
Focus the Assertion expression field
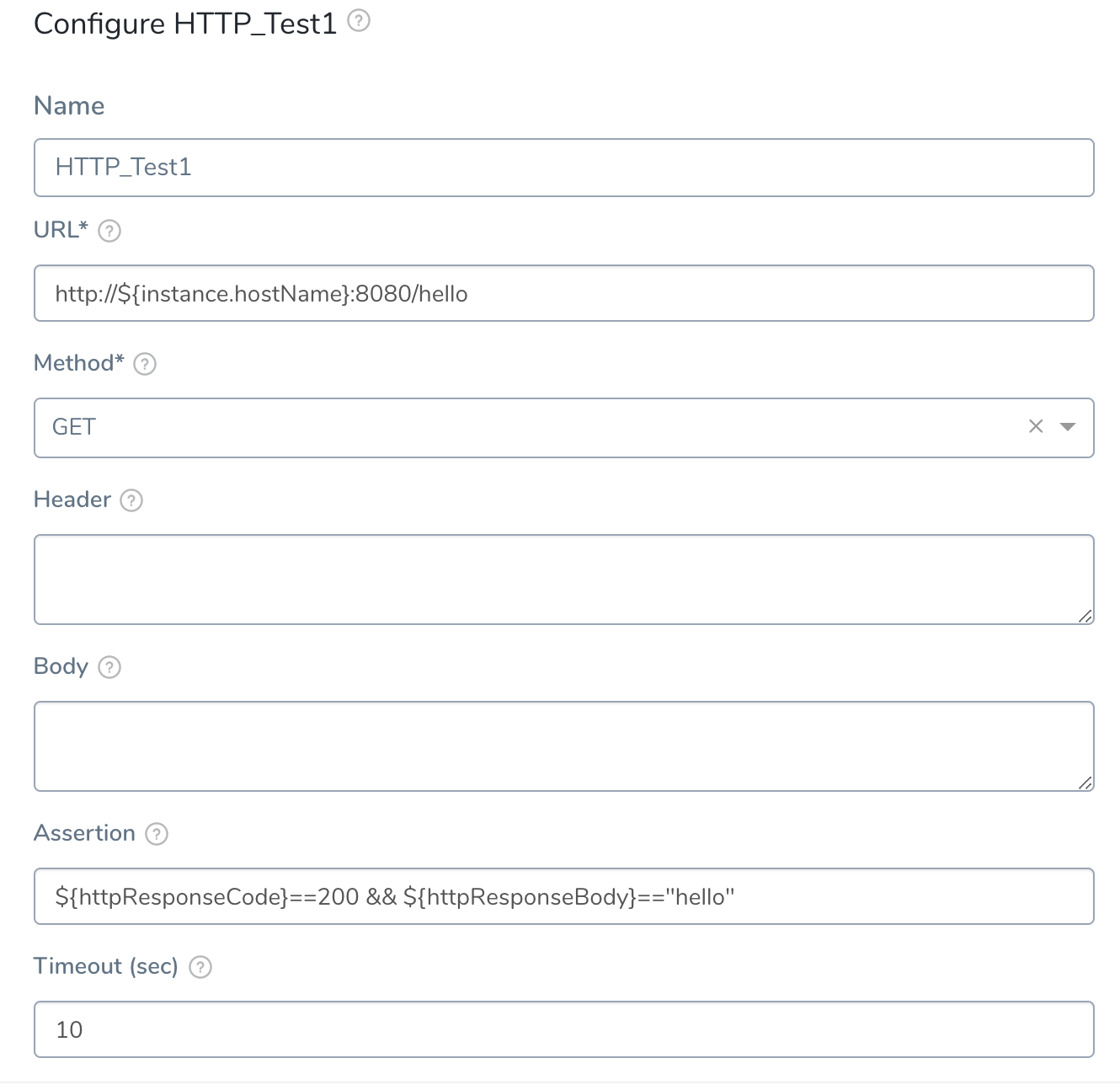pyautogui.click(x=564, y=896)
